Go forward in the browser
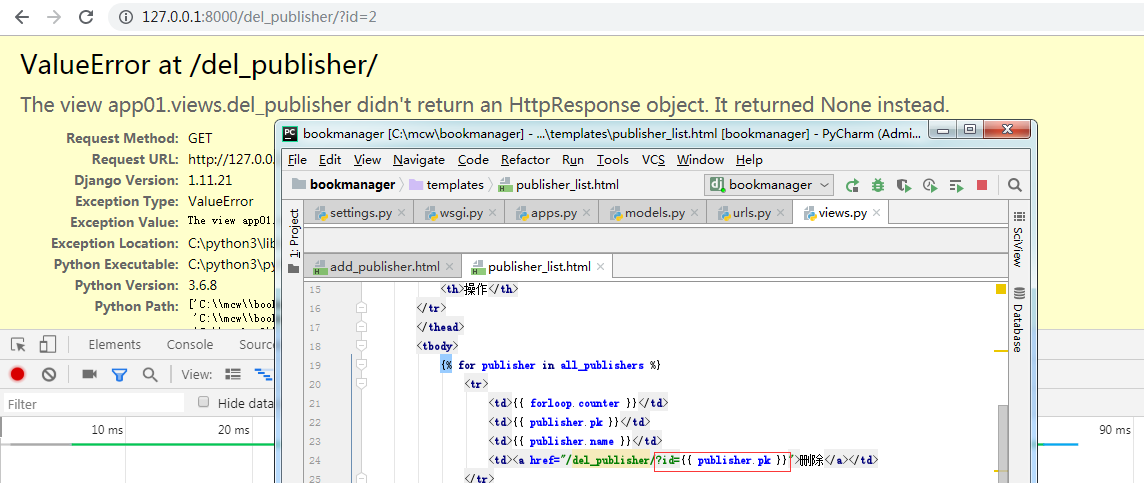This screenshot has height=483, width=1144. click(x=54, y=16)
